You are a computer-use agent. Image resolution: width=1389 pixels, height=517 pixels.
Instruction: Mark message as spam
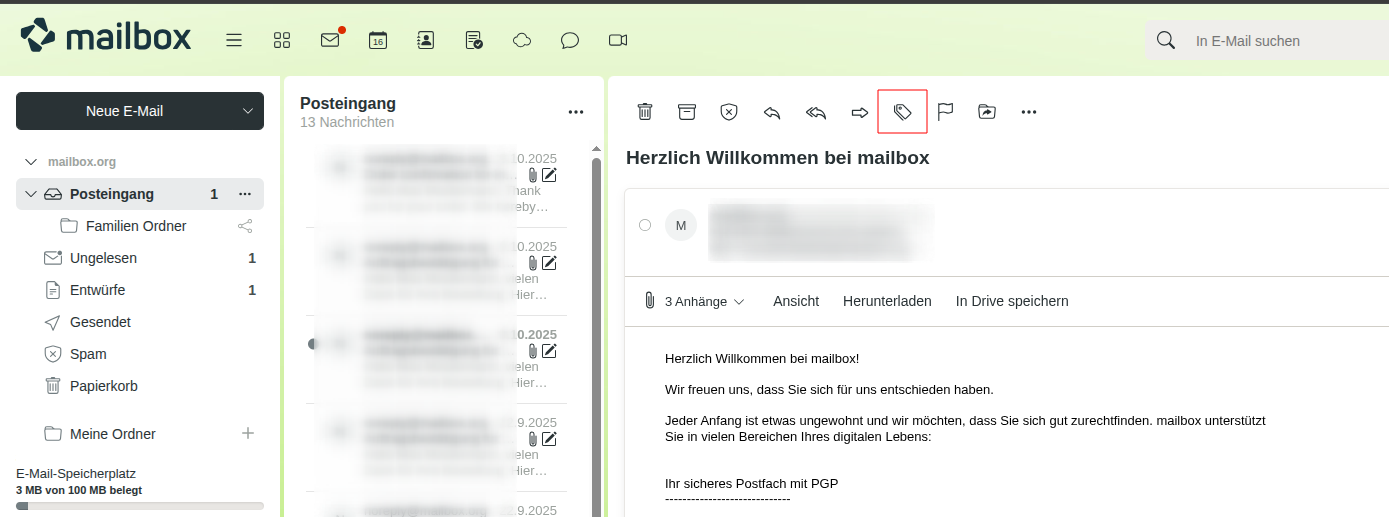(x=729, y=112)
